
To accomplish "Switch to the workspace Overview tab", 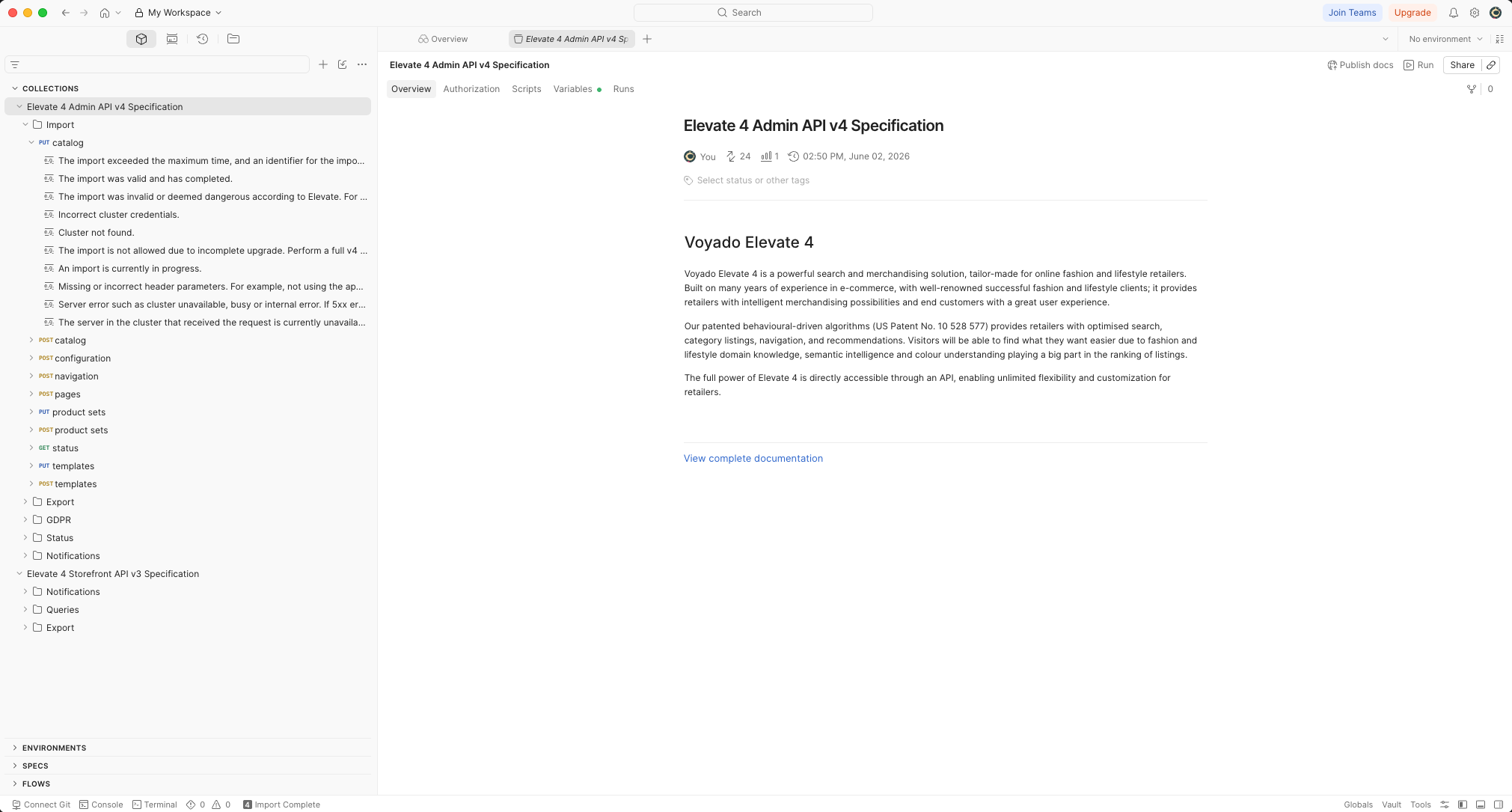I will (x=443, y=39).
